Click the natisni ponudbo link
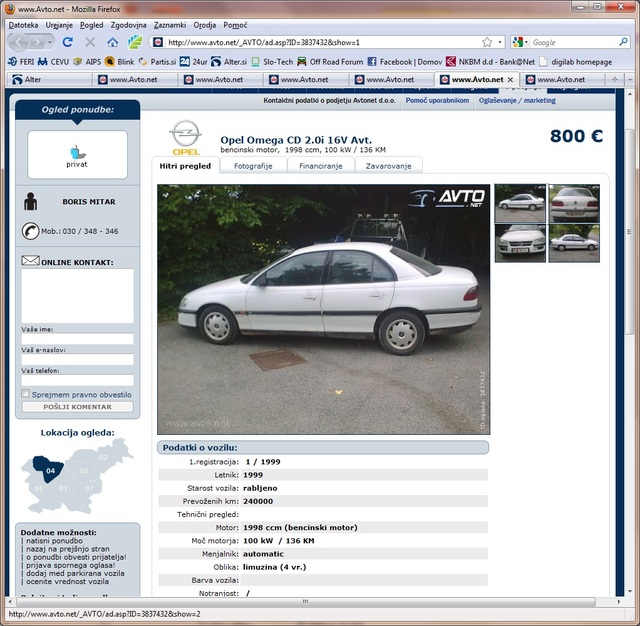Screen dimensions: 640x626 coord(54,541)
